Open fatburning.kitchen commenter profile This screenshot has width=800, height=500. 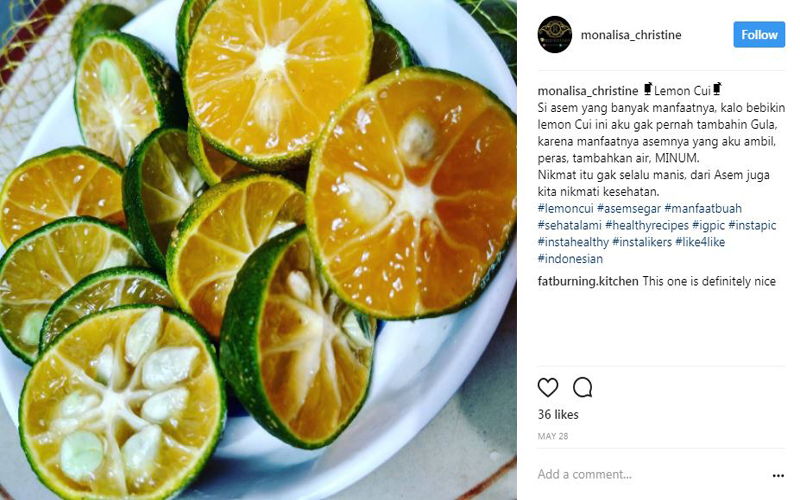pos(588,281)
